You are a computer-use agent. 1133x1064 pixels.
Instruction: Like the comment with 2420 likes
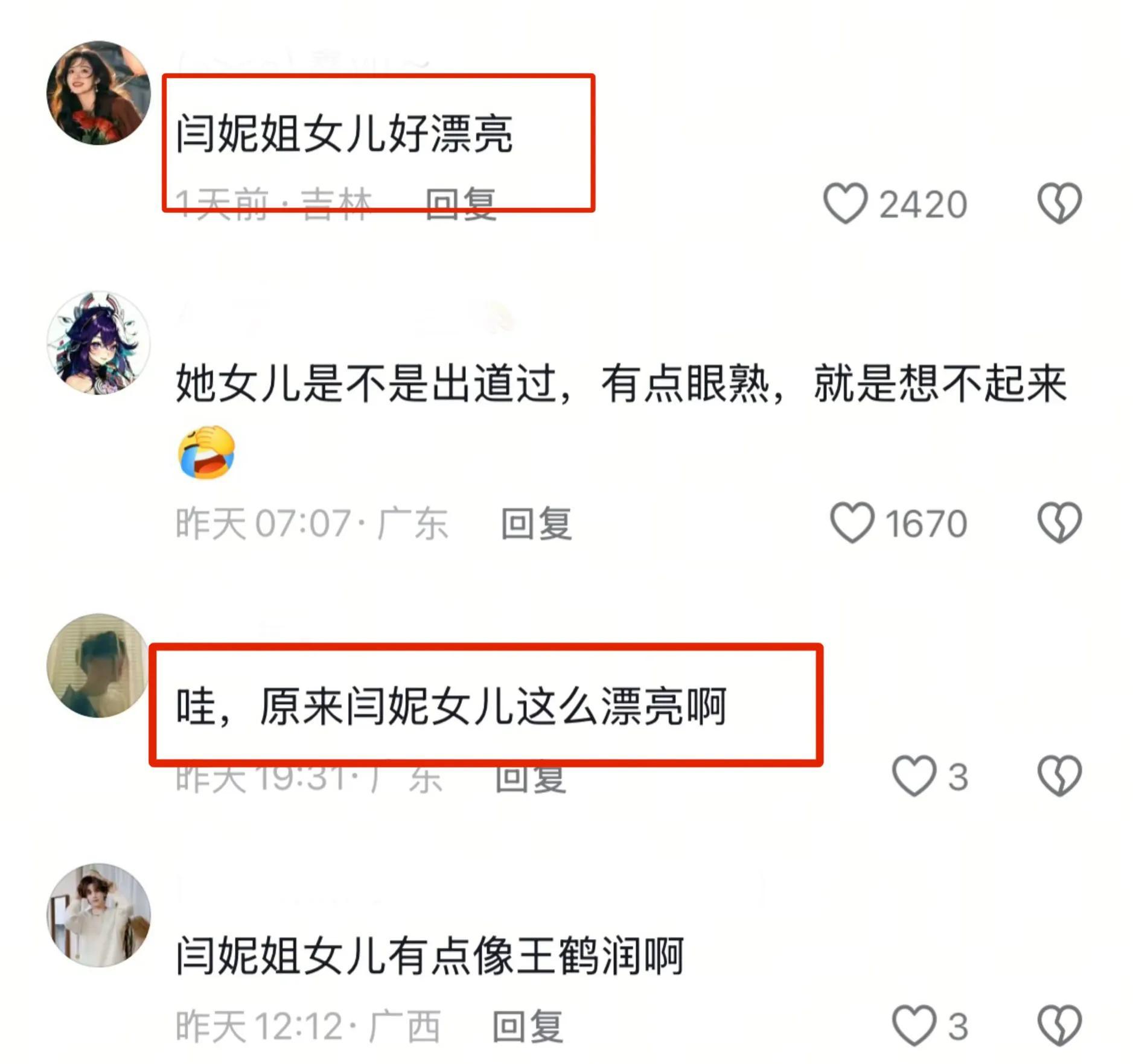[x=845, y=203]
